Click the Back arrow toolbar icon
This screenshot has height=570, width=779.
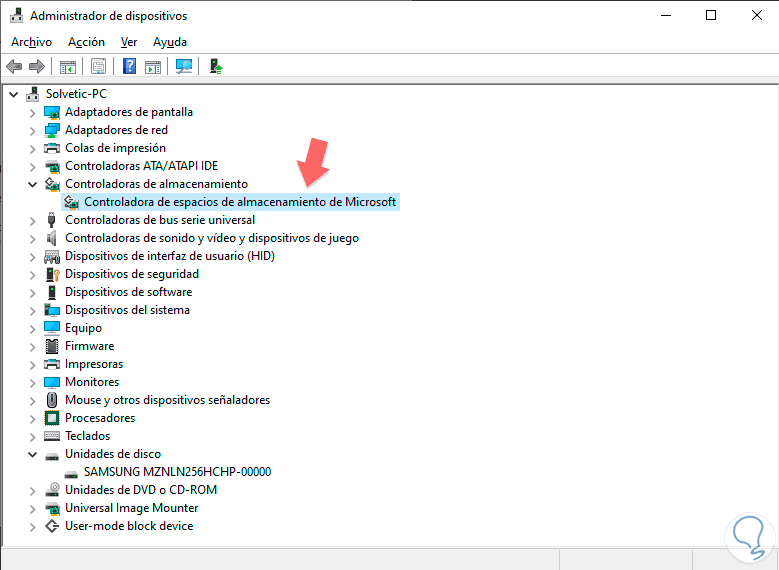pos(14,66)
